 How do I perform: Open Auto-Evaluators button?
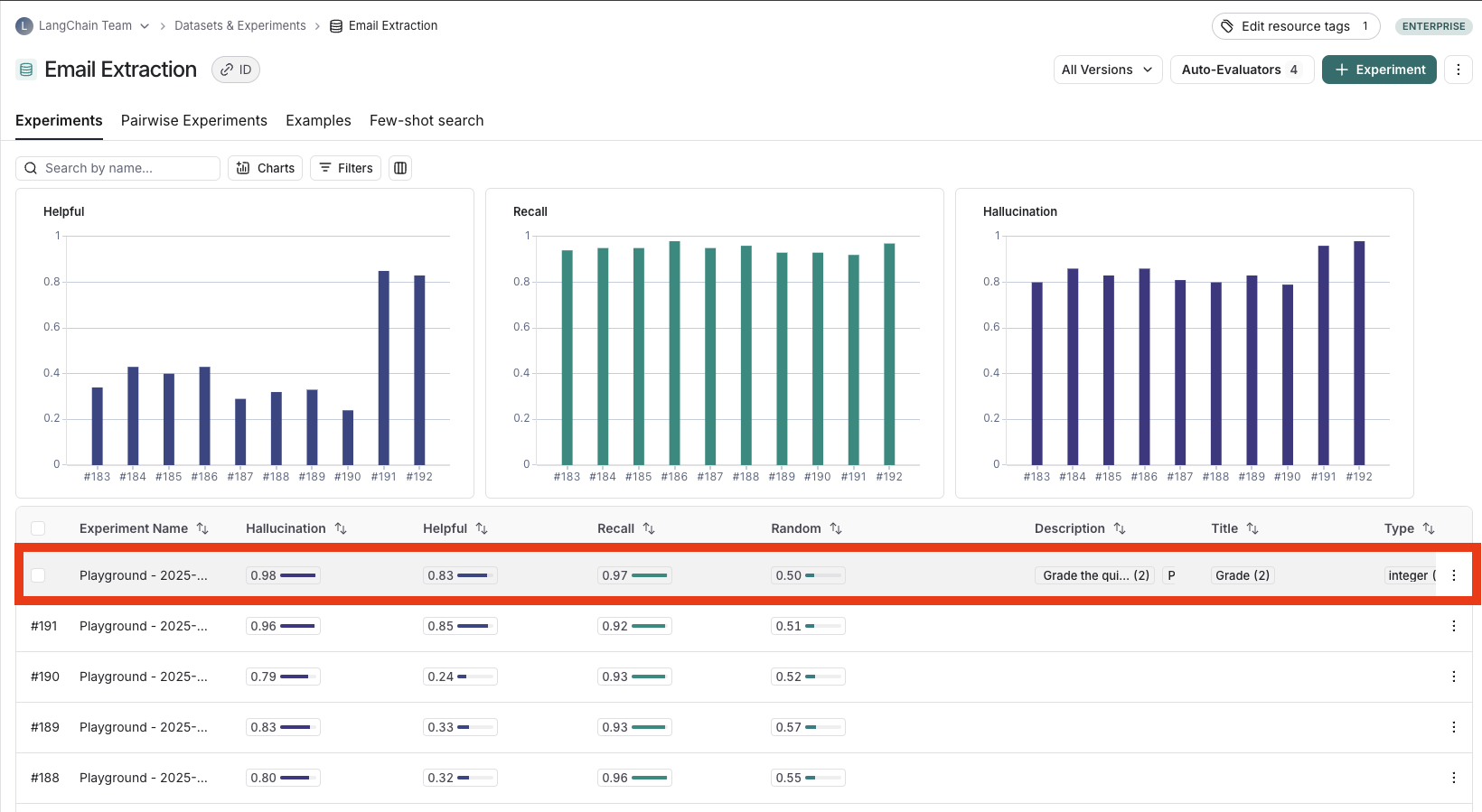tap(1241, 70)
